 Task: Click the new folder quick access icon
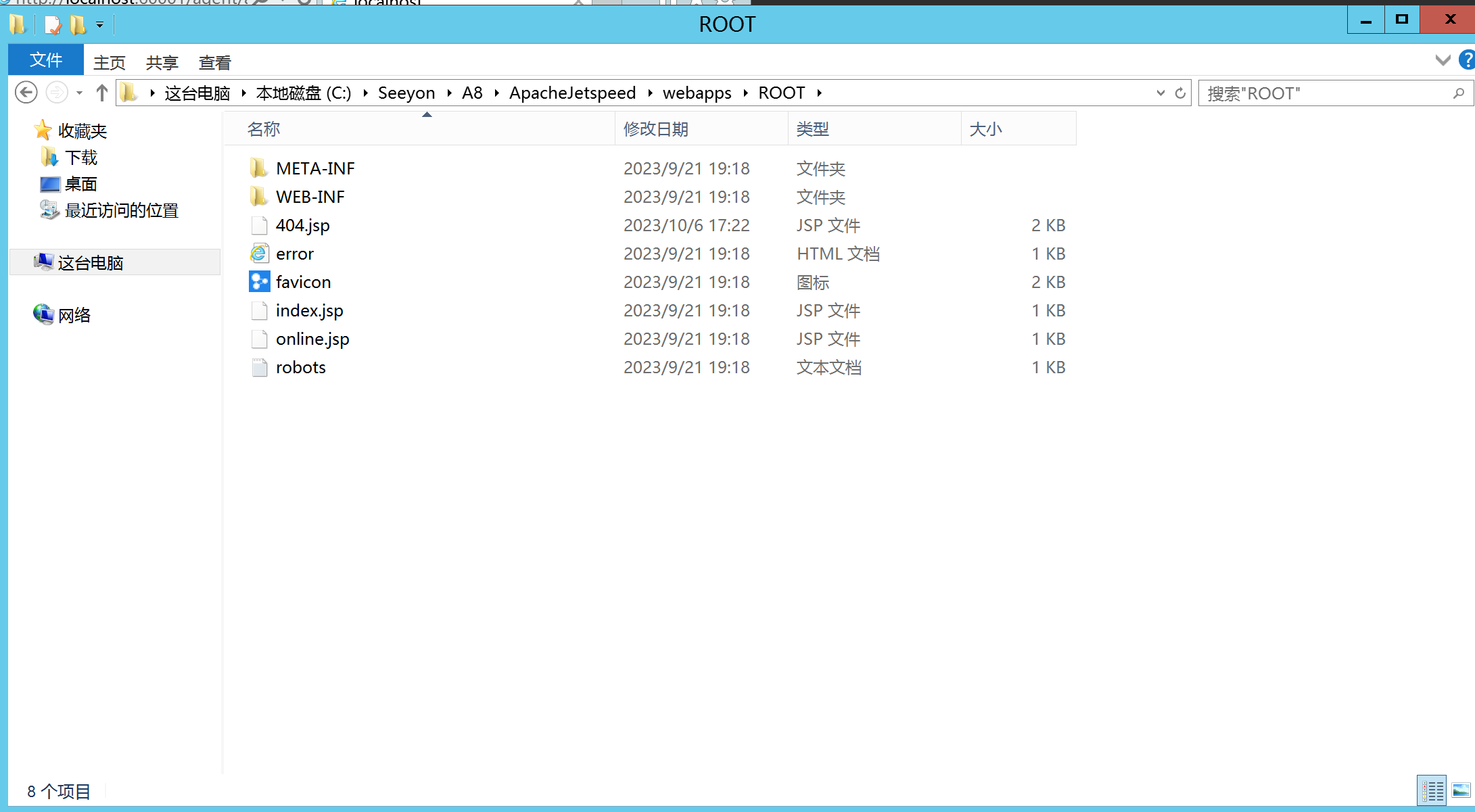coord(78,25)
